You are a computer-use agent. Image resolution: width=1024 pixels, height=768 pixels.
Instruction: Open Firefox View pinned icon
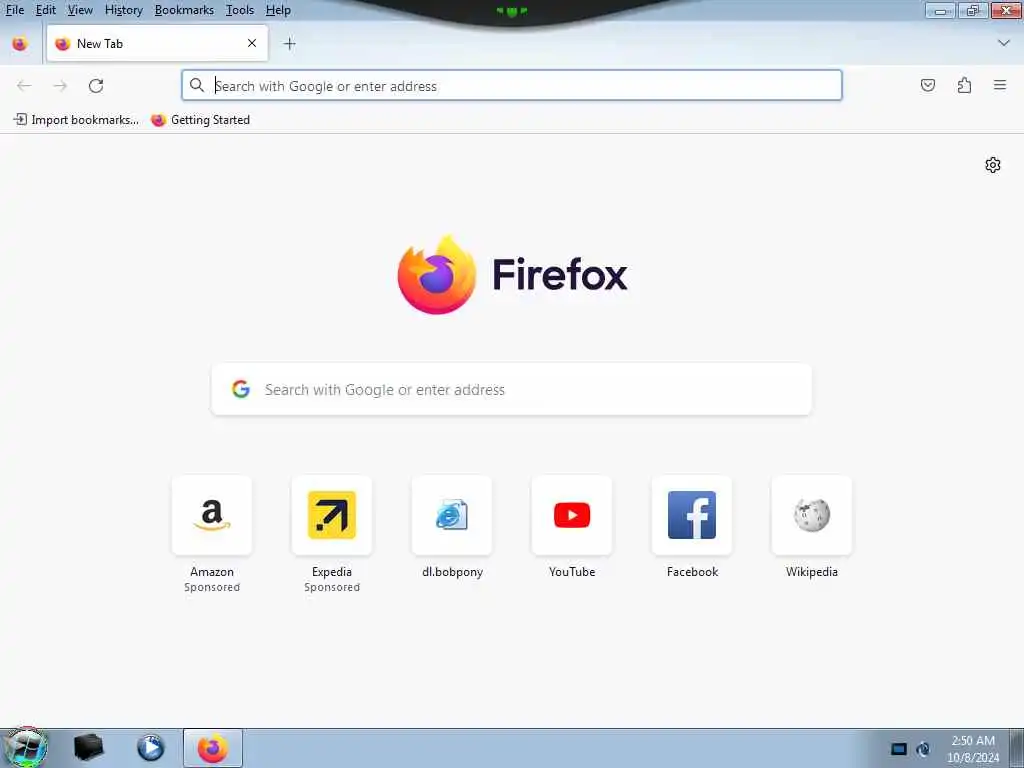pyautogui.click(x=20, y=44)
